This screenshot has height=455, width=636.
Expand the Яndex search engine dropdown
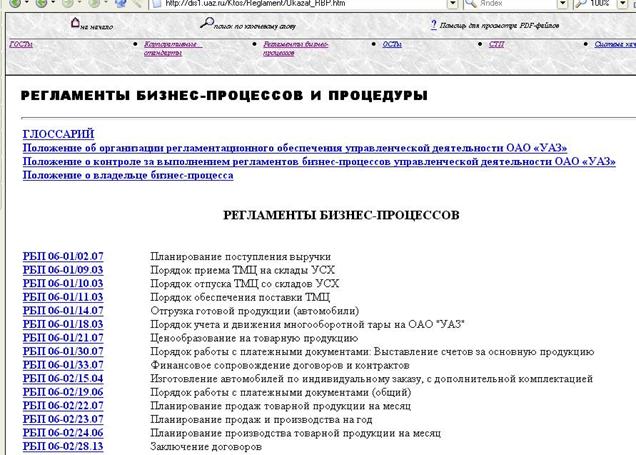[562, 4]
